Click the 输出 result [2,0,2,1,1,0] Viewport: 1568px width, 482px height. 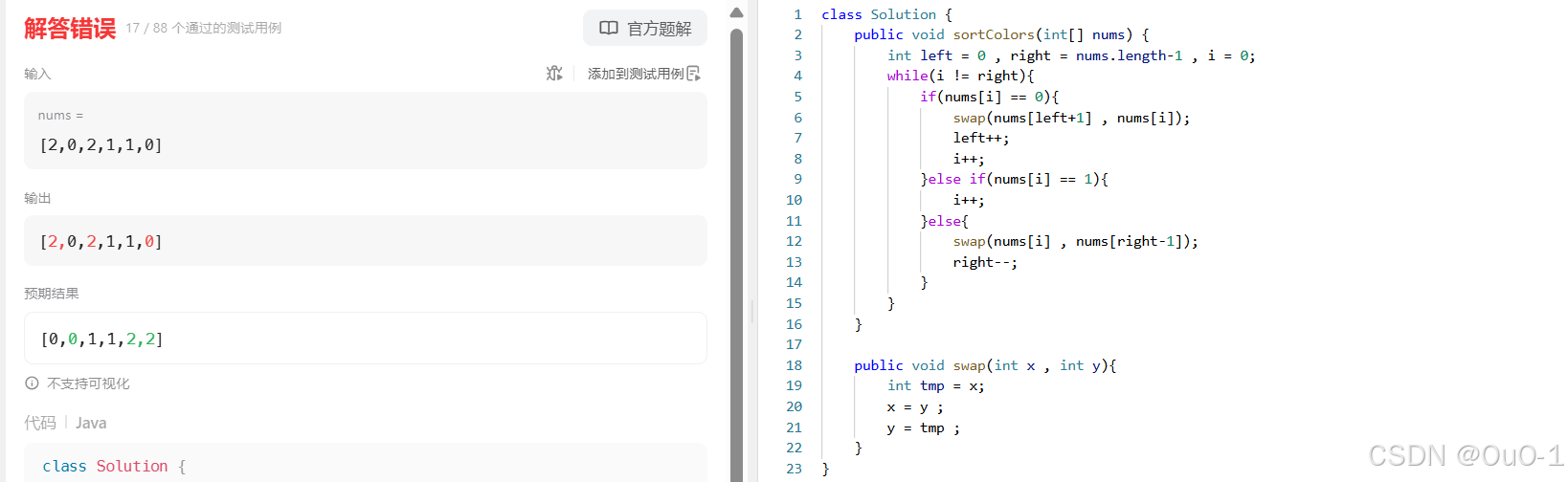coord(101,242)
